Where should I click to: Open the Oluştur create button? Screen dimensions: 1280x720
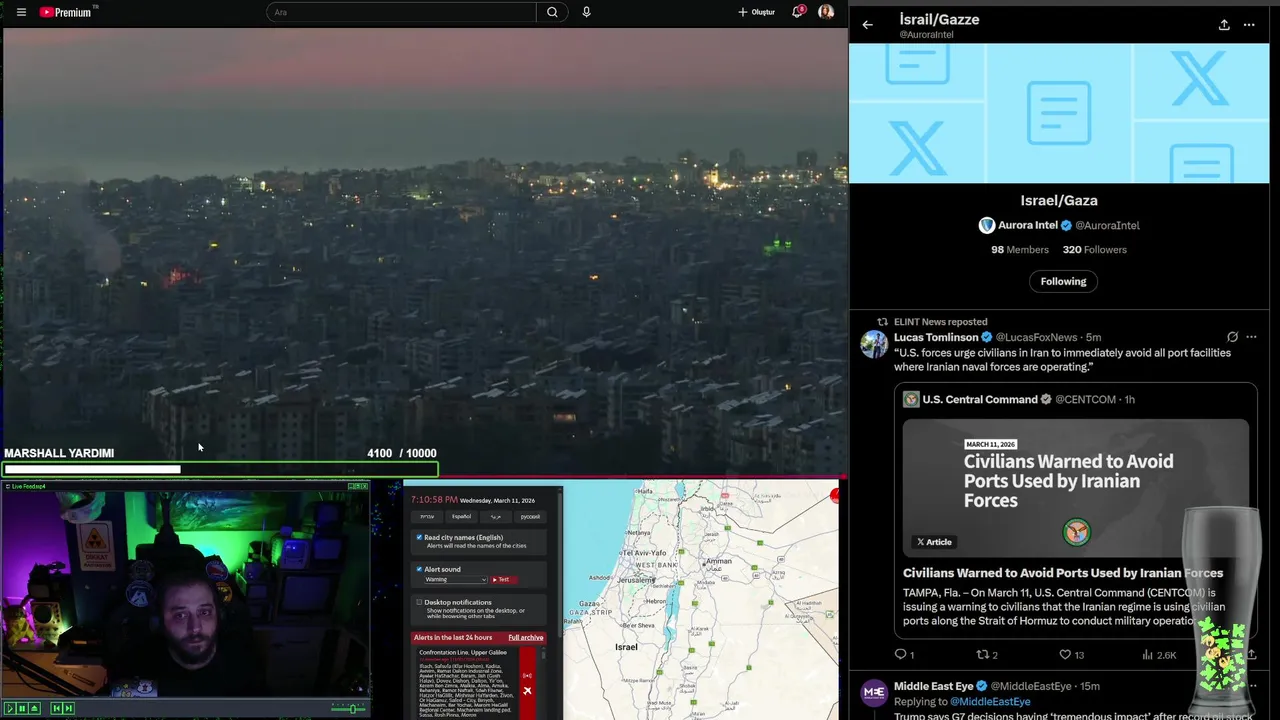(756, 12)
